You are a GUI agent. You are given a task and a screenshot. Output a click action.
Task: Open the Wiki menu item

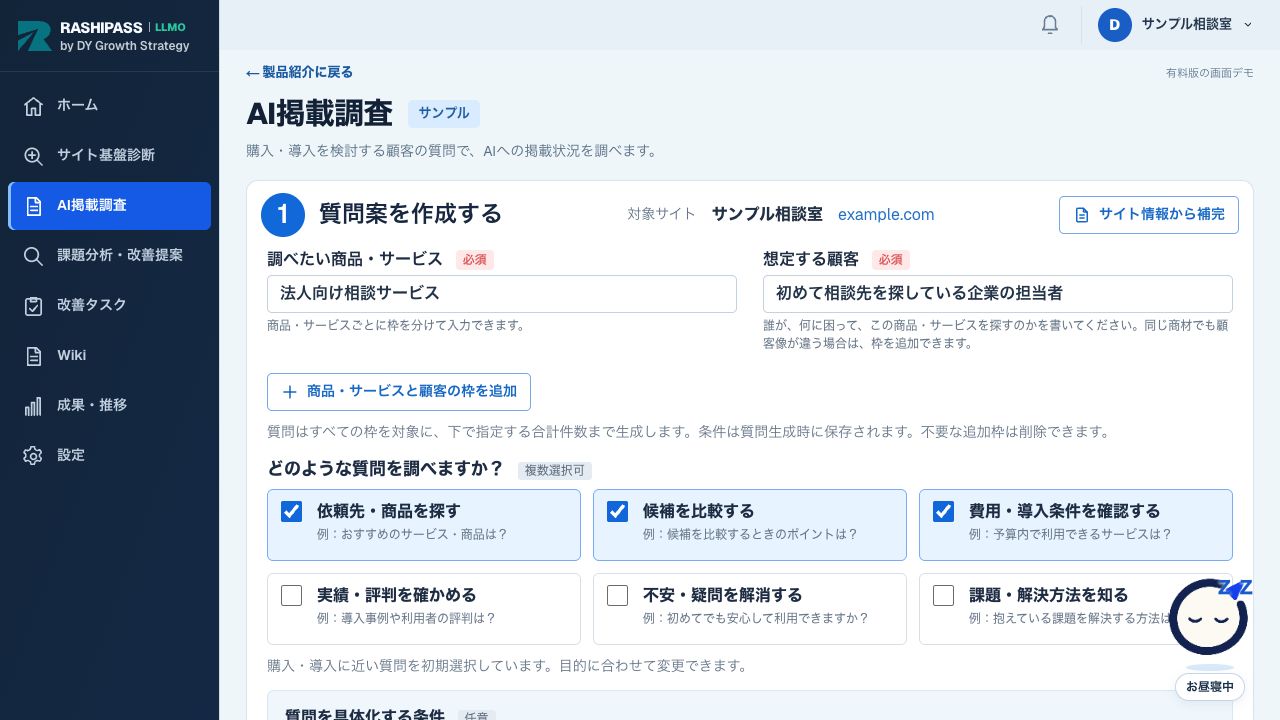tap(109, 356)
